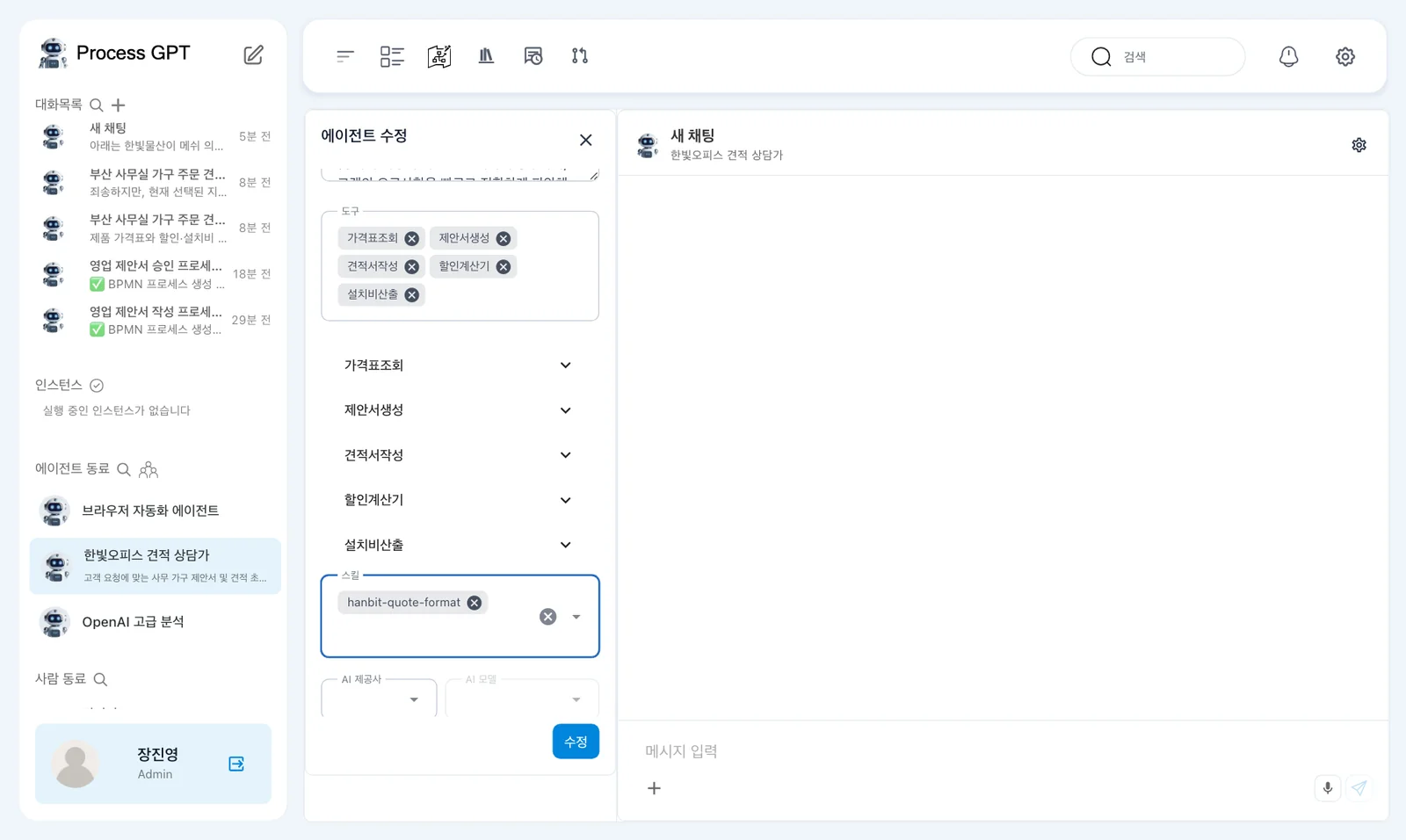This screenshot has height=840, width=1406.
Task: Select the OpenAI 고급 분석 agent
Action: coord(155,622)
